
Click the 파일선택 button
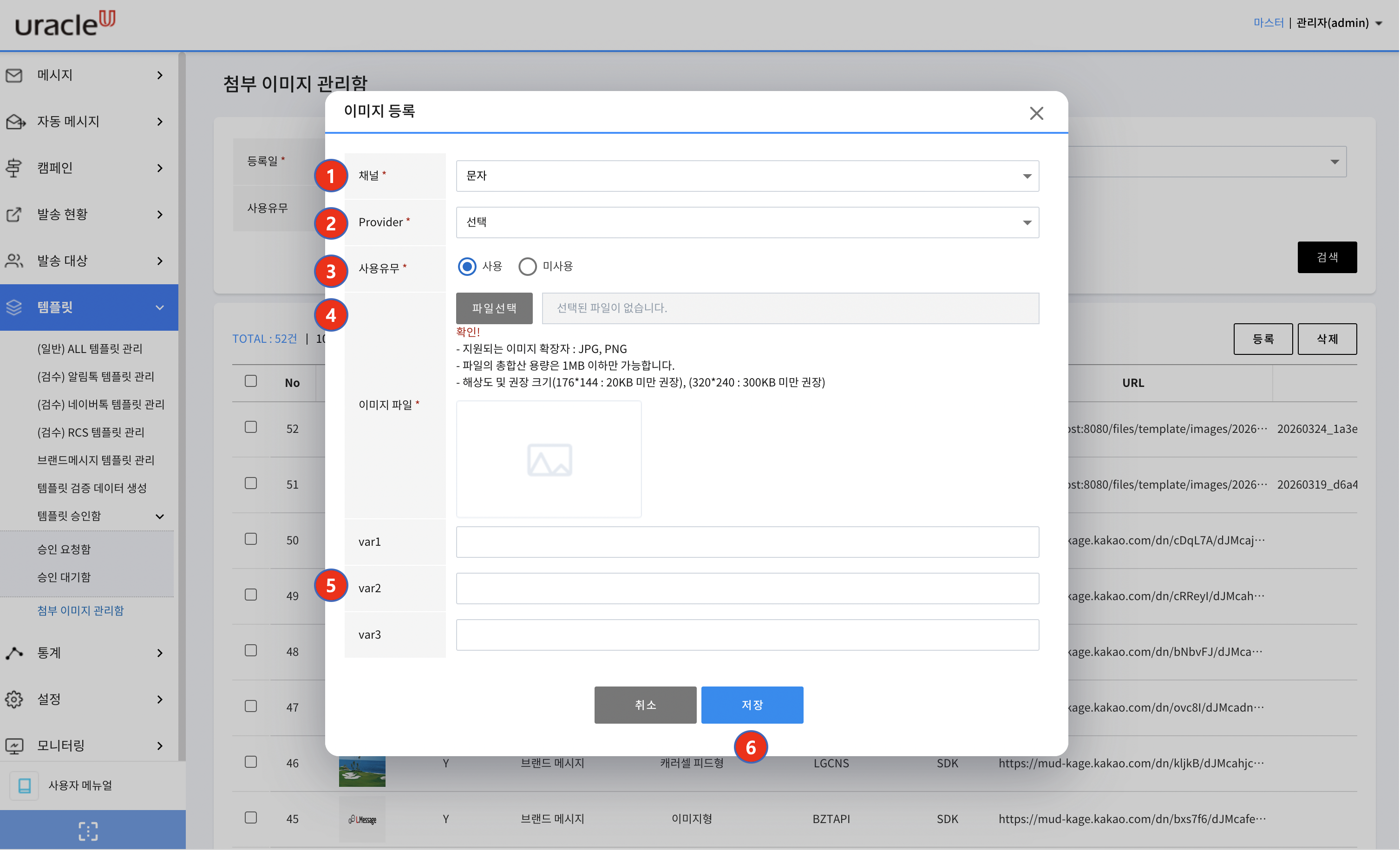pyautogui.click(x=494, y=308)
